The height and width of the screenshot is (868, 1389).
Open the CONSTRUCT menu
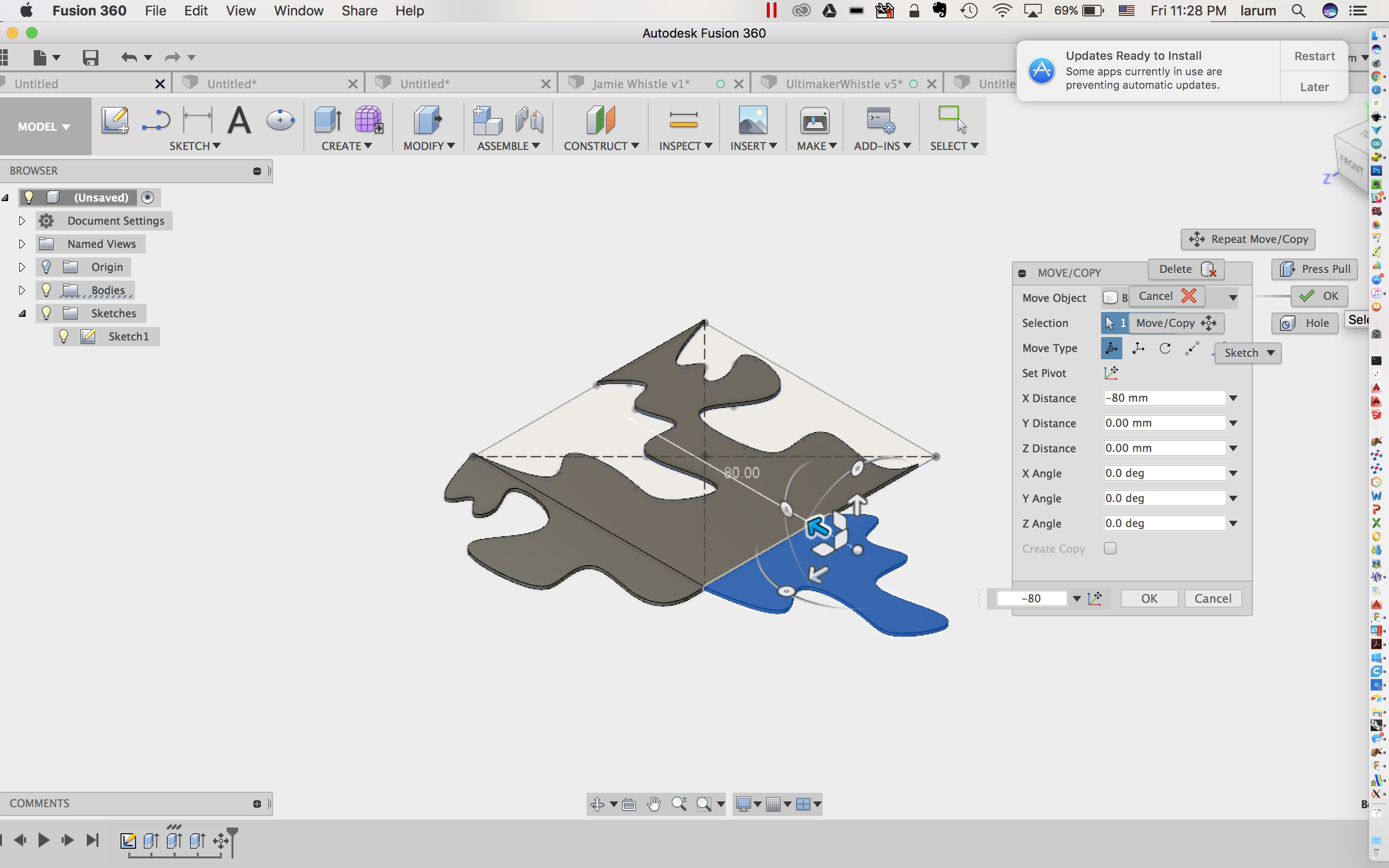click(601, 146)
